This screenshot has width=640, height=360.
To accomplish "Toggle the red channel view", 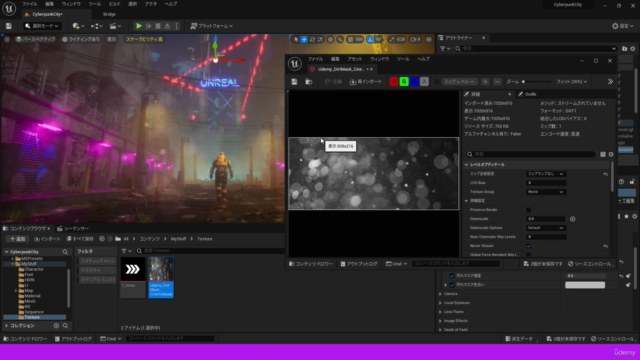I will click(393, 82).
